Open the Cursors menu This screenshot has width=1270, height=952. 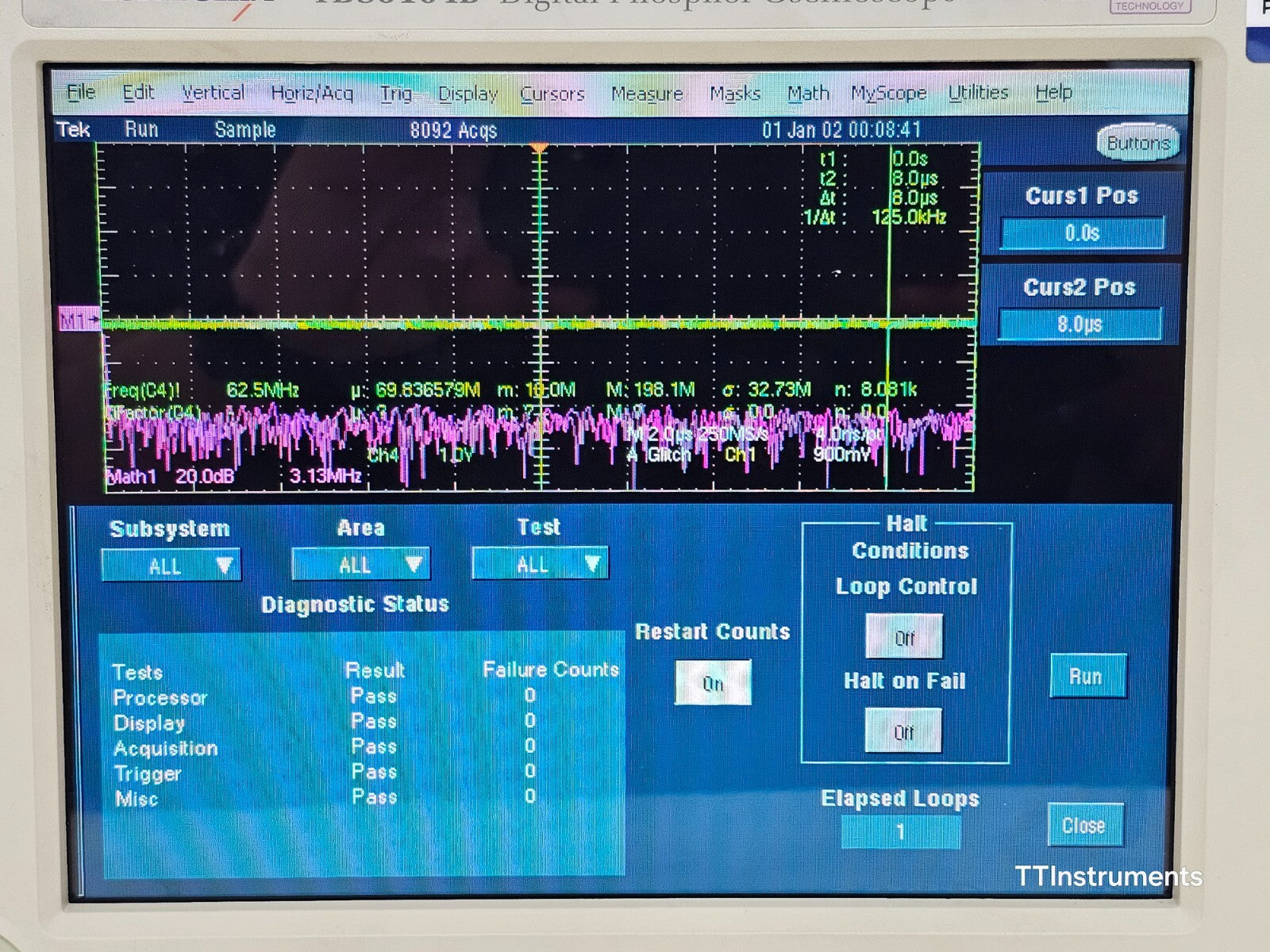(553, 94)
